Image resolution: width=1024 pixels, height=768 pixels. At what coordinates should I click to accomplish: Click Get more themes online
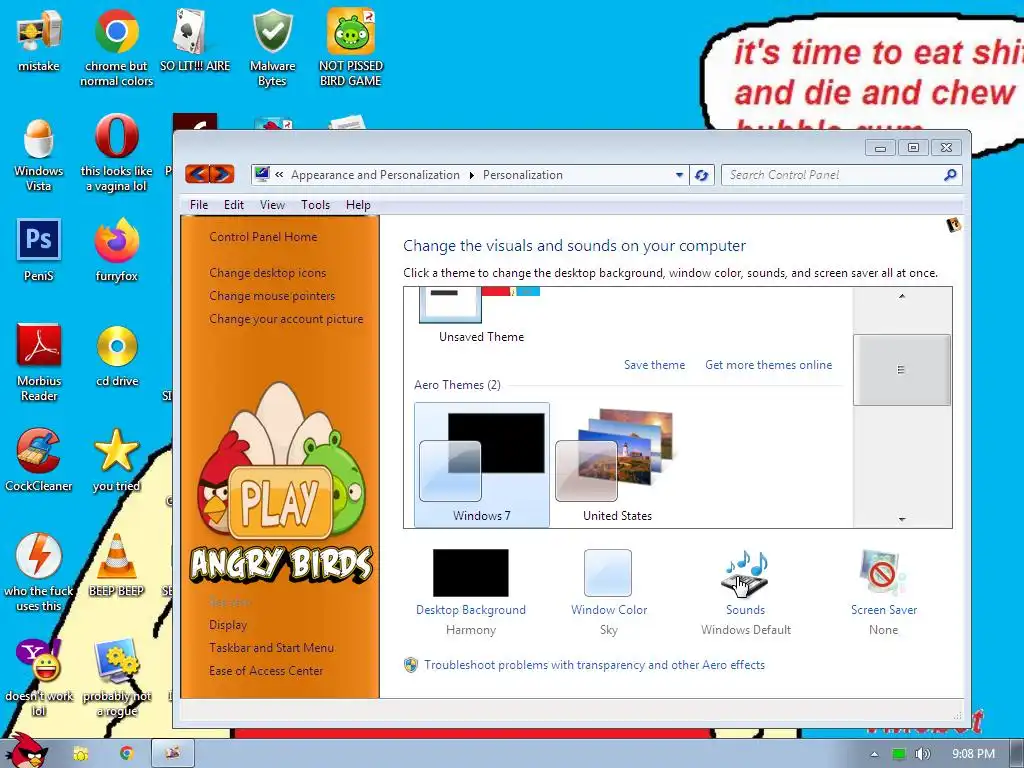(769, 365)
